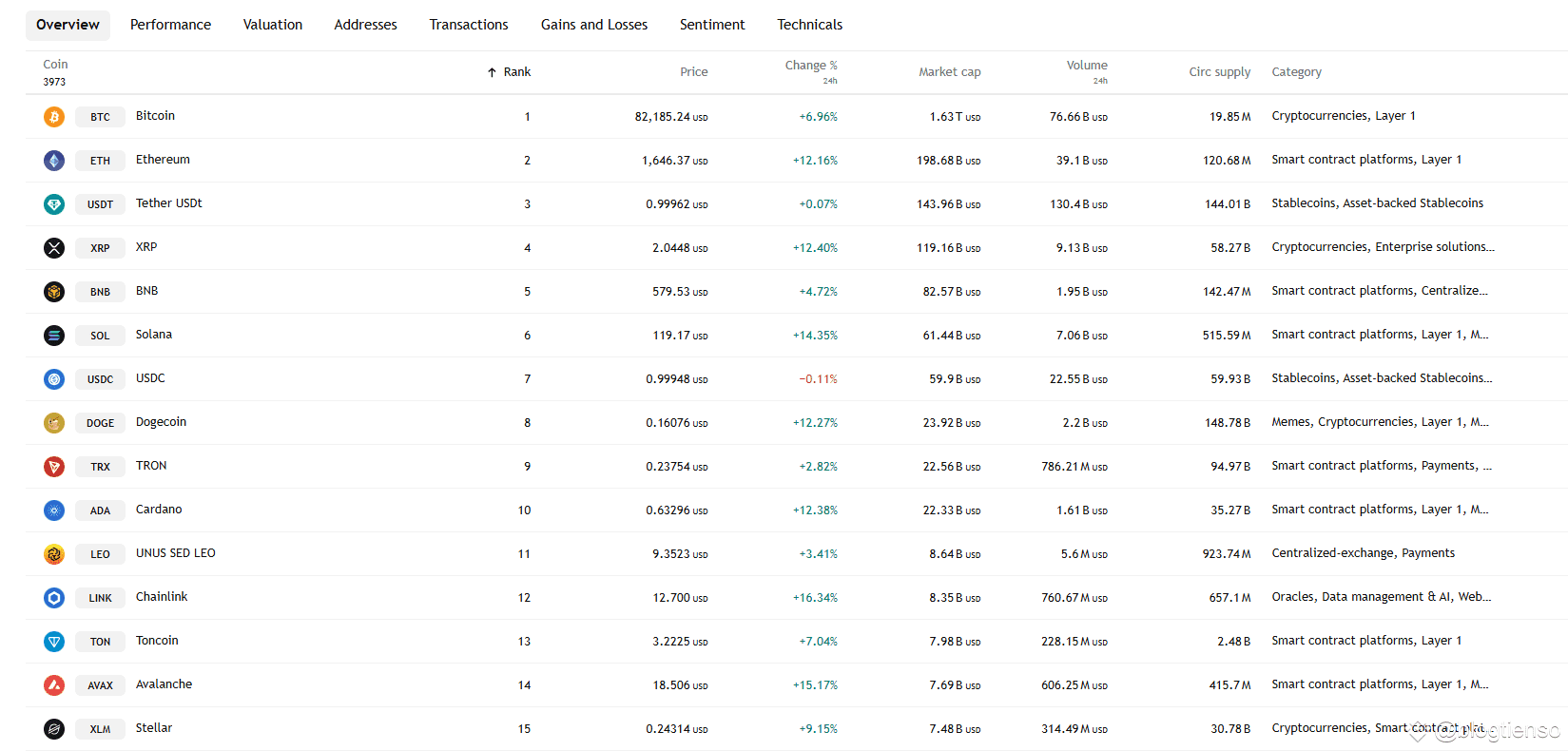Screen dimensions: 1568x751
Task: Sort by Change % 24h column
Action: click(811, 71)
